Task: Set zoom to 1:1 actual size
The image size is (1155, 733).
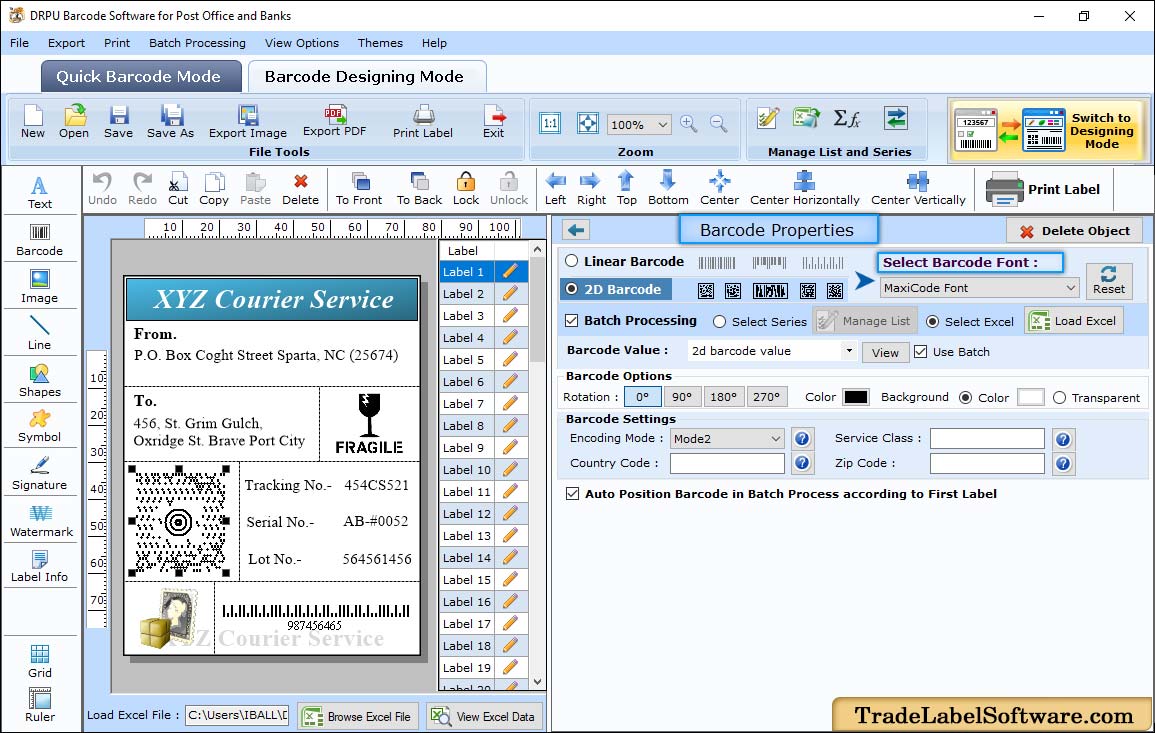Action: point(550,123)
